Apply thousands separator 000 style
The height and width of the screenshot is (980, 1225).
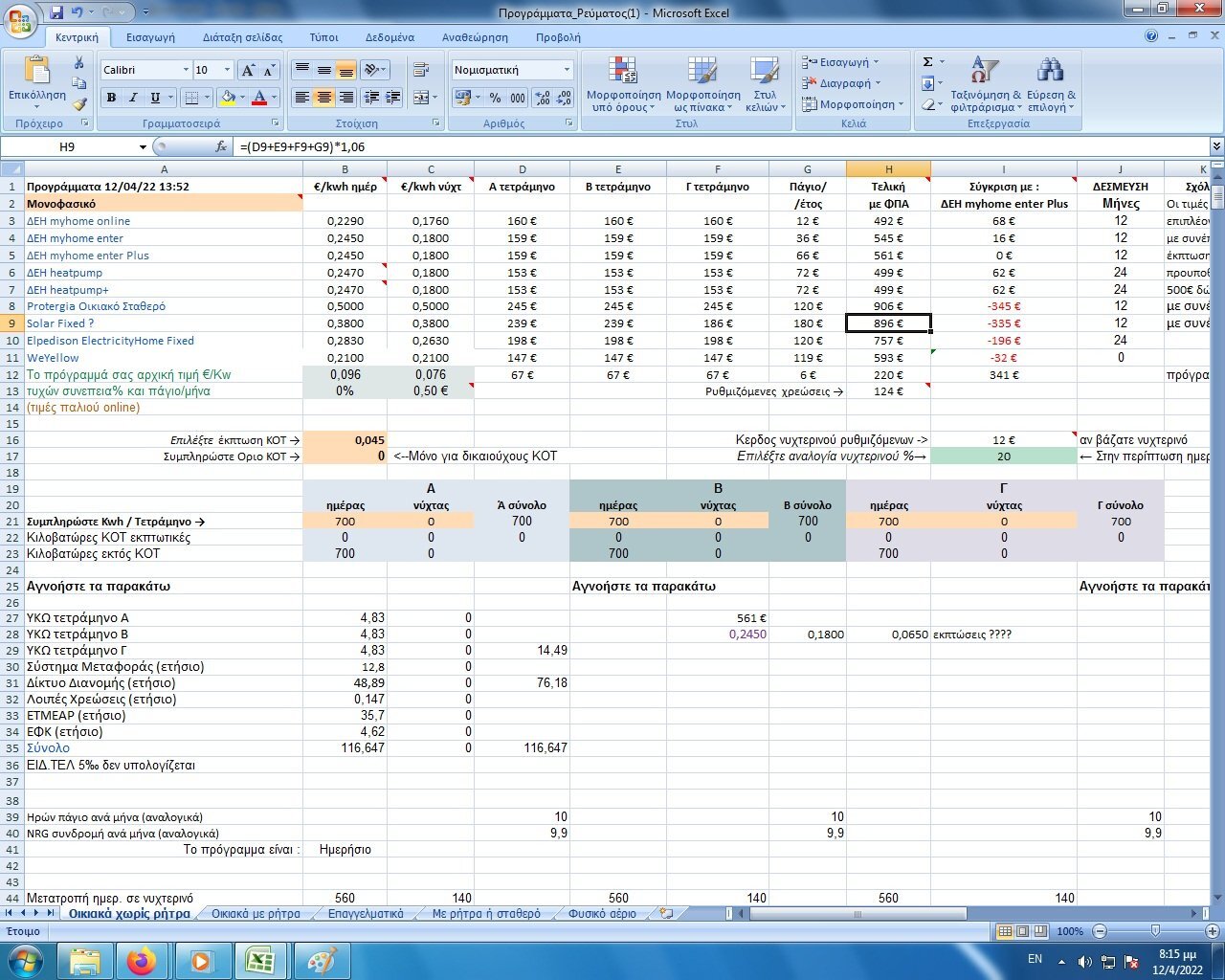coord(518,98)
